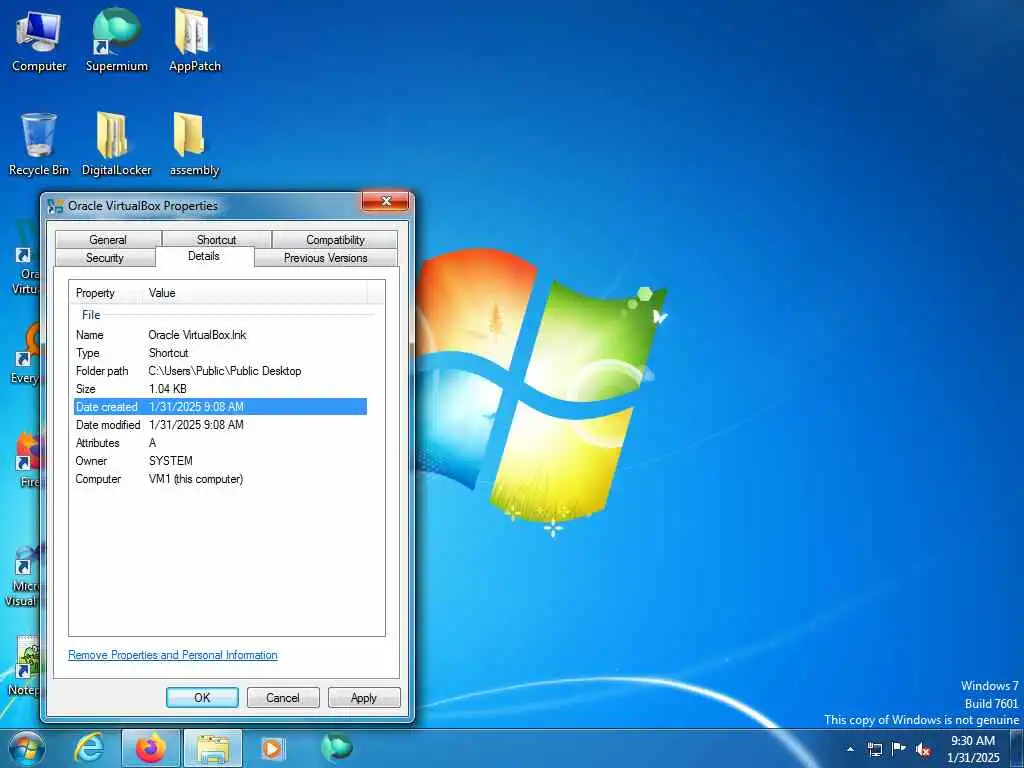
Task: Click the File group heading
Action: [x=91, y=315]
